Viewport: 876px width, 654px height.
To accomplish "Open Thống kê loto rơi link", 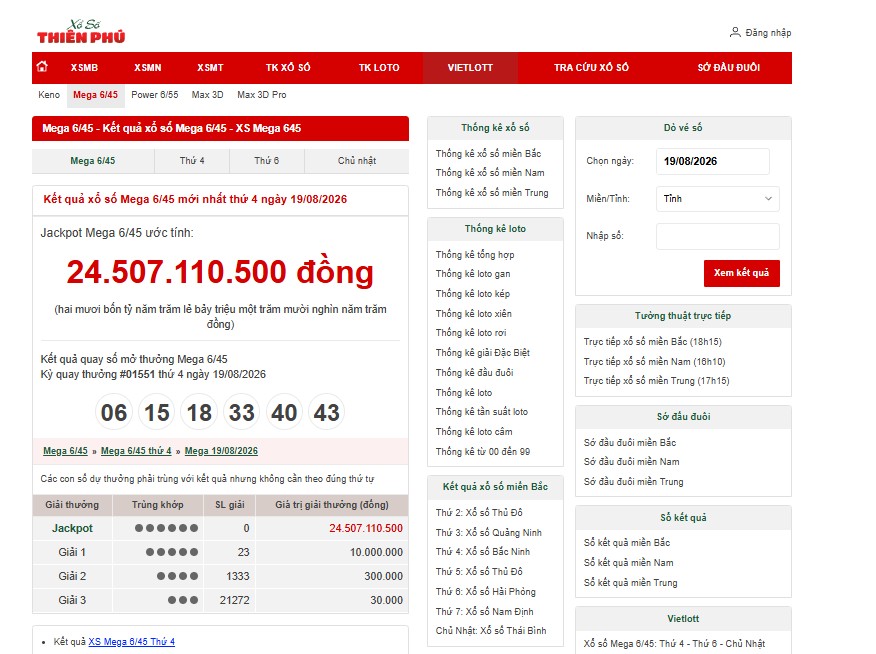I will (471, 333).
